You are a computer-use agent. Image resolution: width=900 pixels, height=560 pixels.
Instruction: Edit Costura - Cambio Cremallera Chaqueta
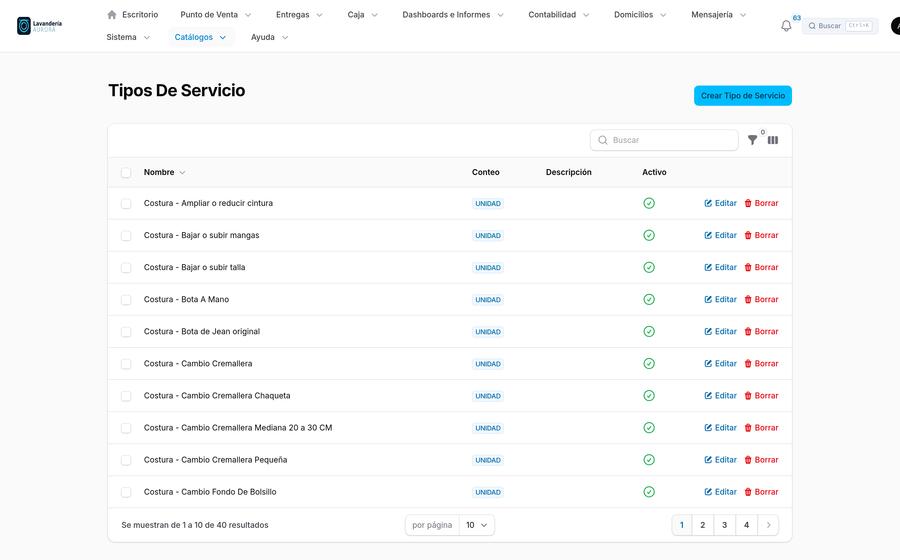click(720, 396)
